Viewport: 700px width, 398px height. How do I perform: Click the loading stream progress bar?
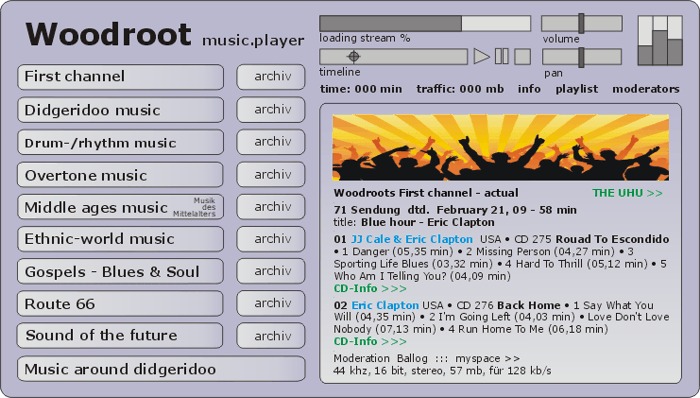425,23
